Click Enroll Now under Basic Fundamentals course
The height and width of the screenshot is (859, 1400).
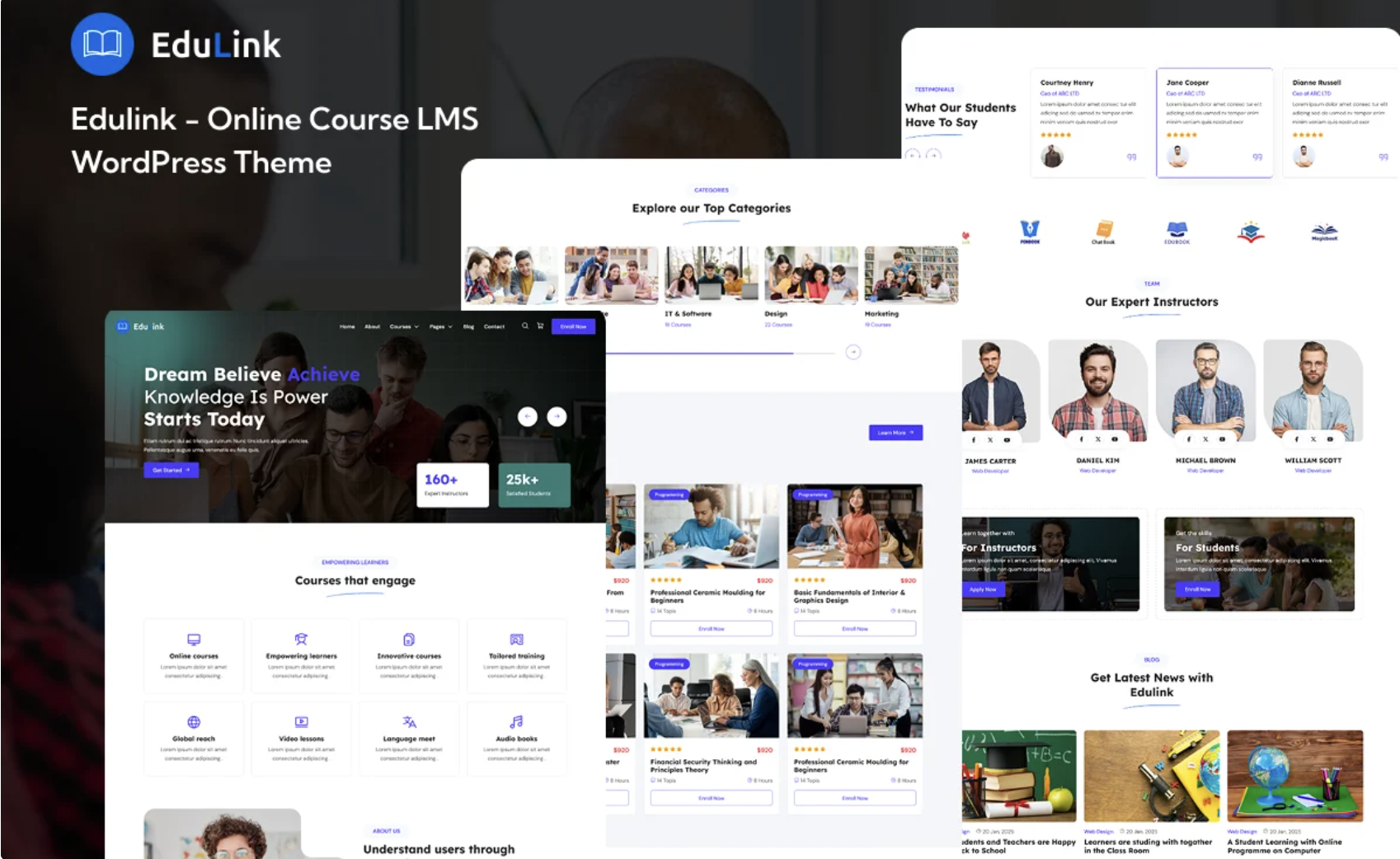coord(855,629)
